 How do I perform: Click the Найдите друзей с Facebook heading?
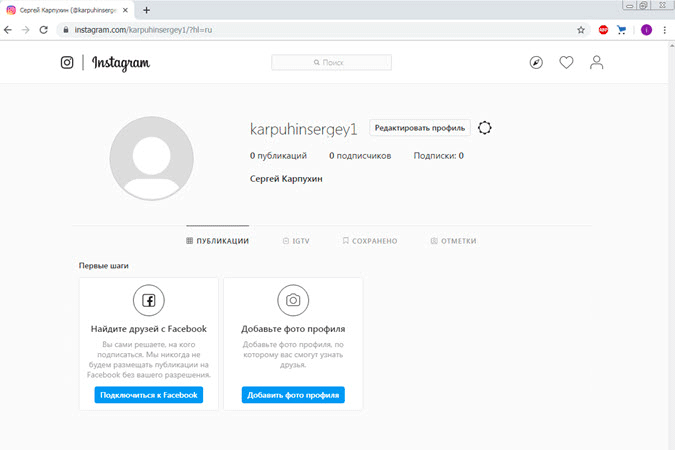pyautogui.click(x=149, y=329)
